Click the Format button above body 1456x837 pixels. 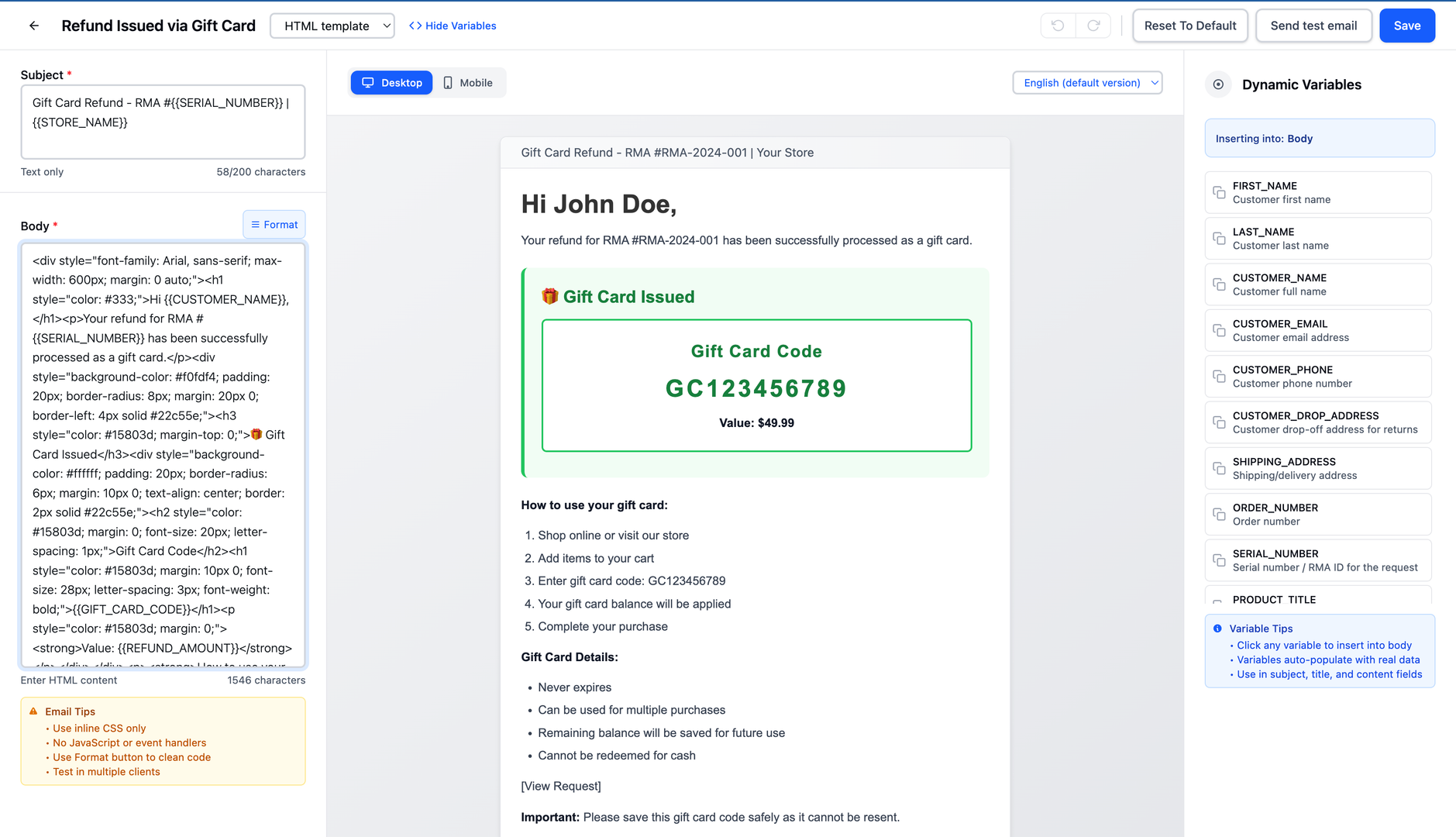[274, 225]
